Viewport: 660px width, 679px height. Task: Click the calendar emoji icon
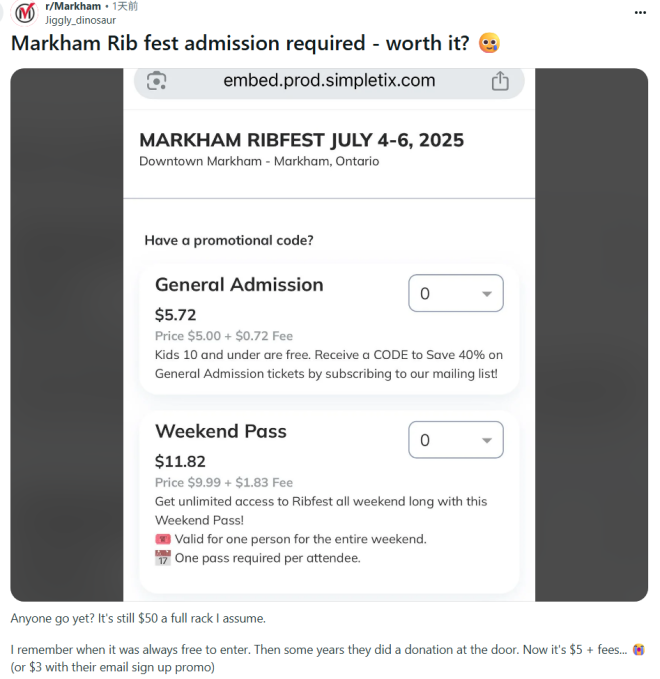163,558
